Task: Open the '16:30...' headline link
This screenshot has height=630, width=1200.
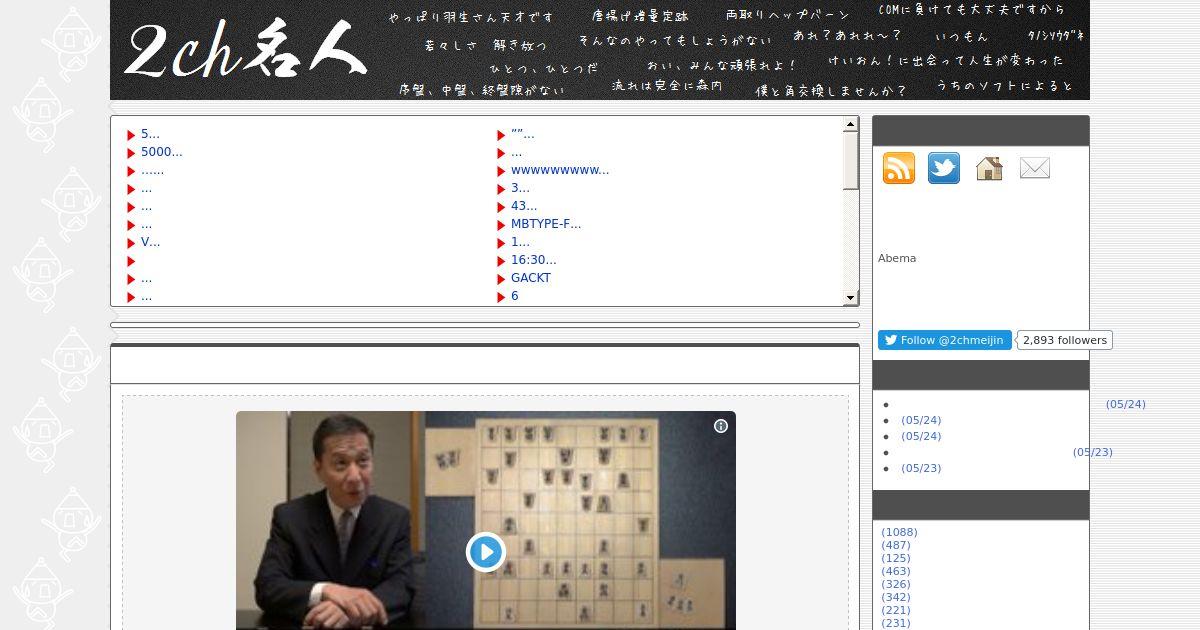Action: 534,260
